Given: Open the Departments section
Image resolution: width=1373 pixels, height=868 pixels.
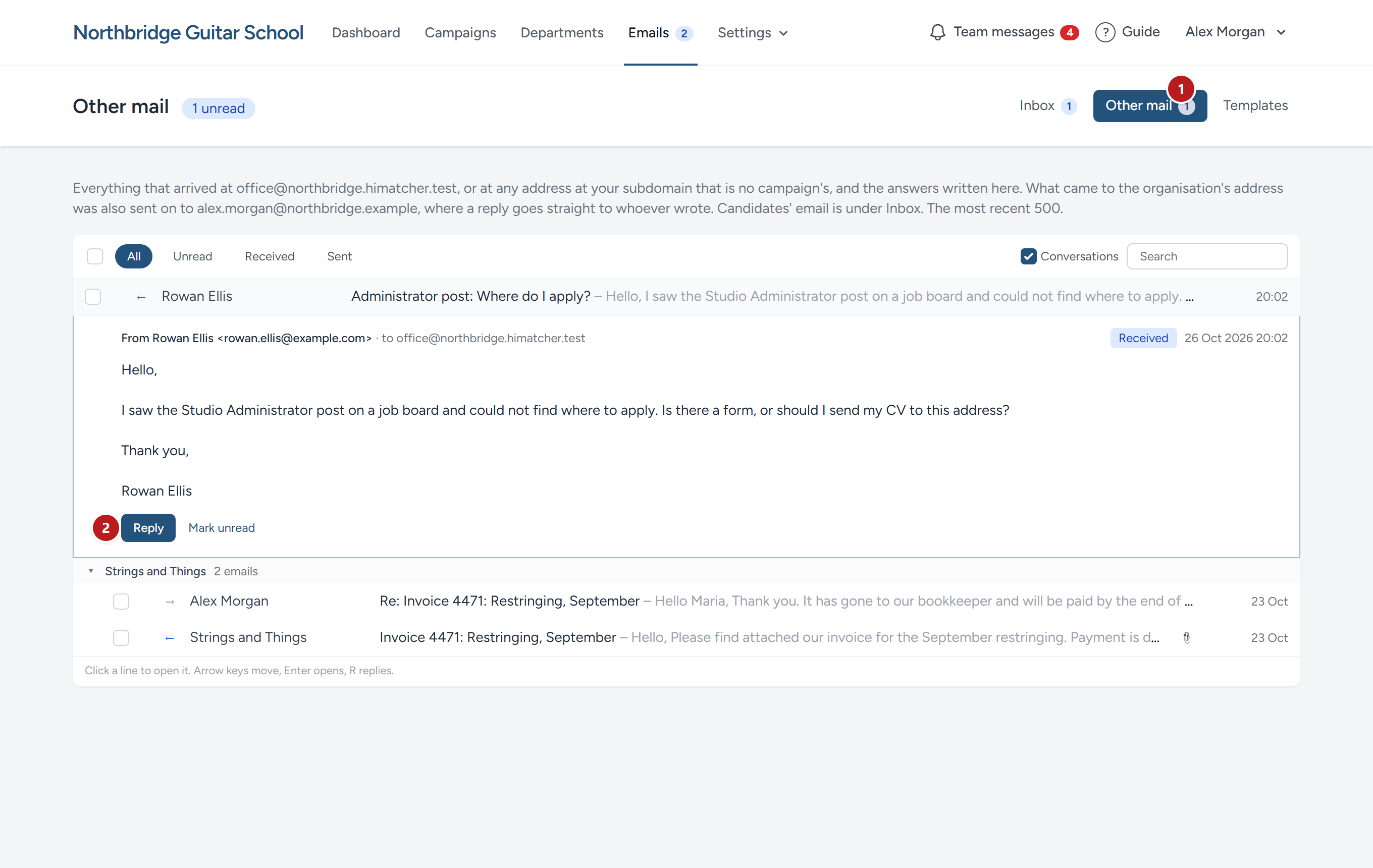Looking at the screenshot, I should [562, 32].
